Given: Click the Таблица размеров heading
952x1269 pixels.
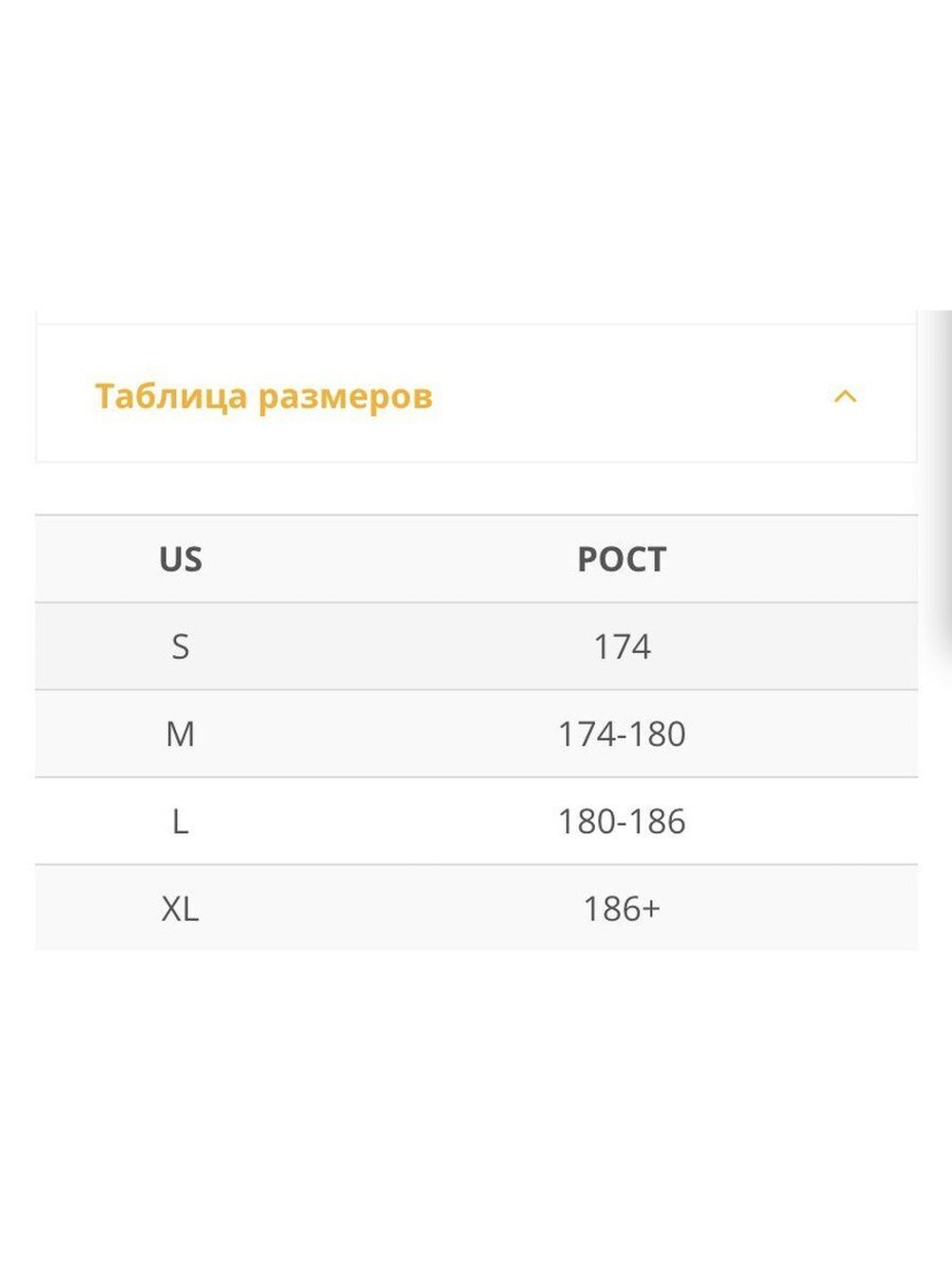Looking at the screenshot, I should [264, 396].
